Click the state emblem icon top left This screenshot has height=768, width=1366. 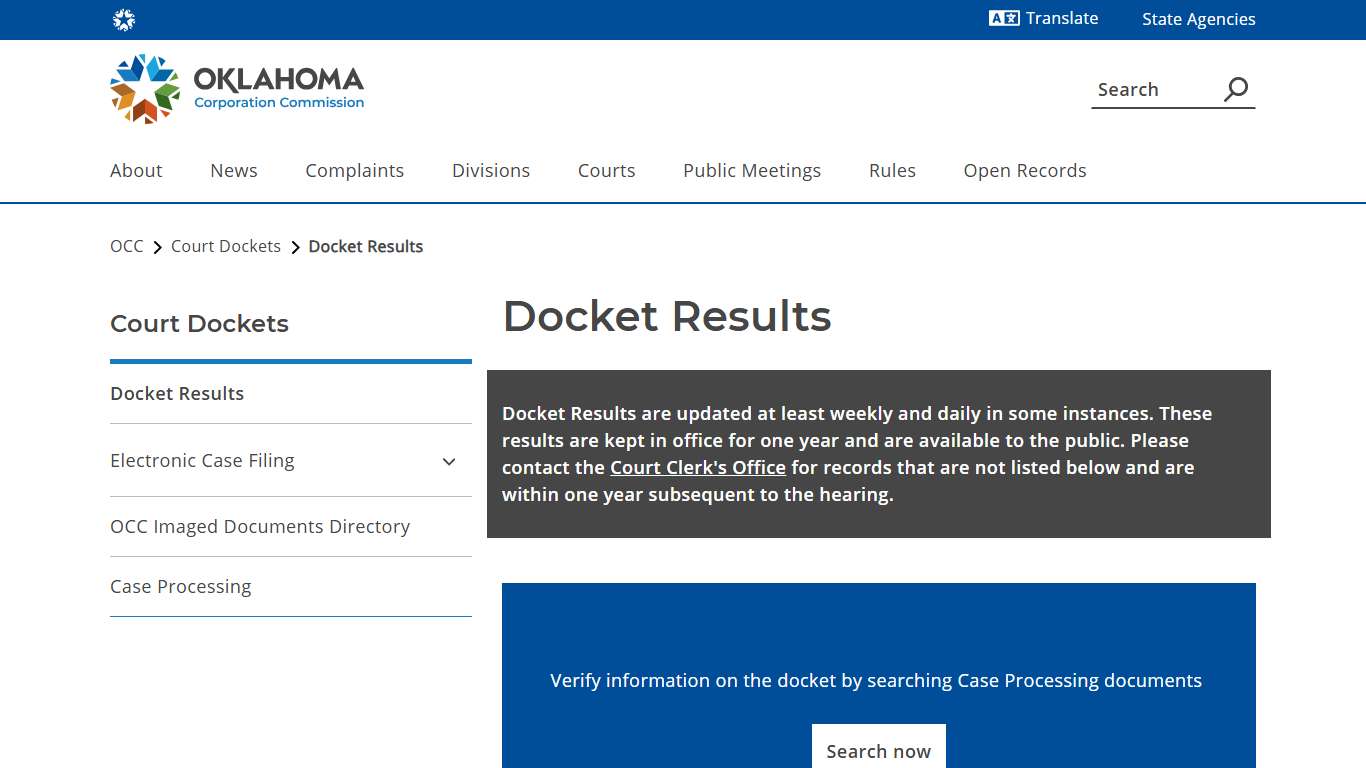124,19
